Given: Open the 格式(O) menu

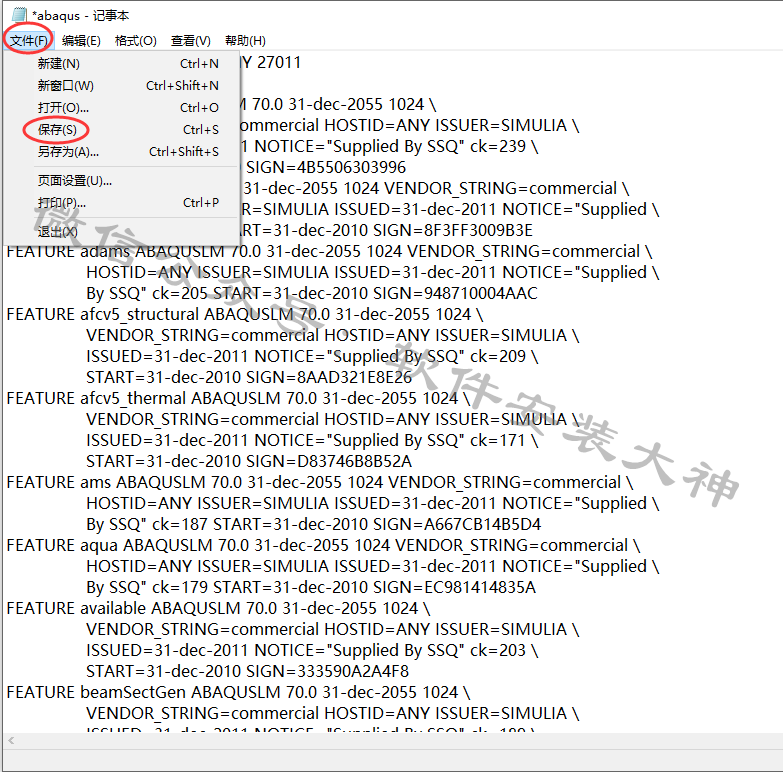Looking at the screenshot, I should click(x=136, y=40).
